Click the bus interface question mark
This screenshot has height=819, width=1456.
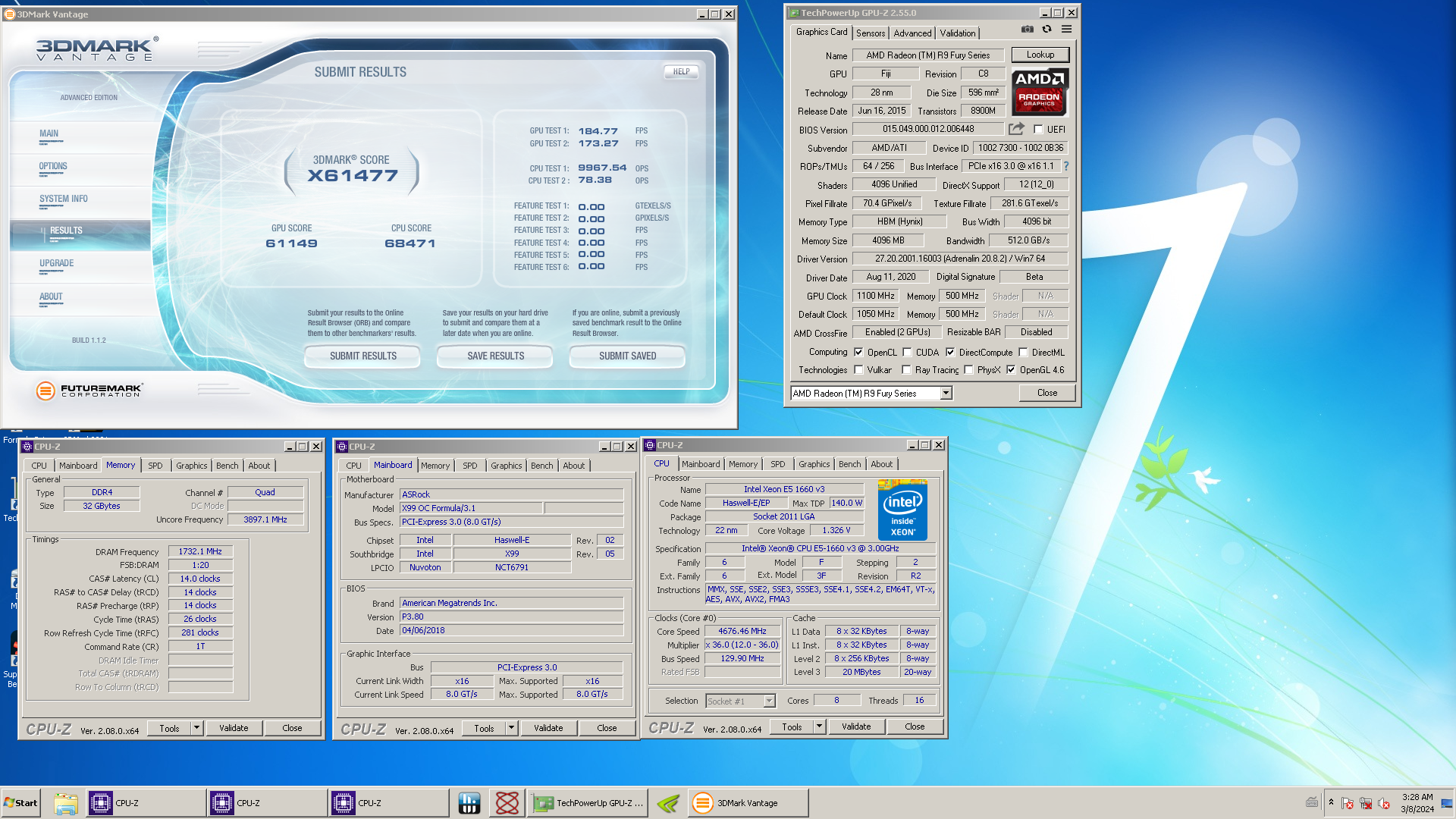click(1065, 166)
